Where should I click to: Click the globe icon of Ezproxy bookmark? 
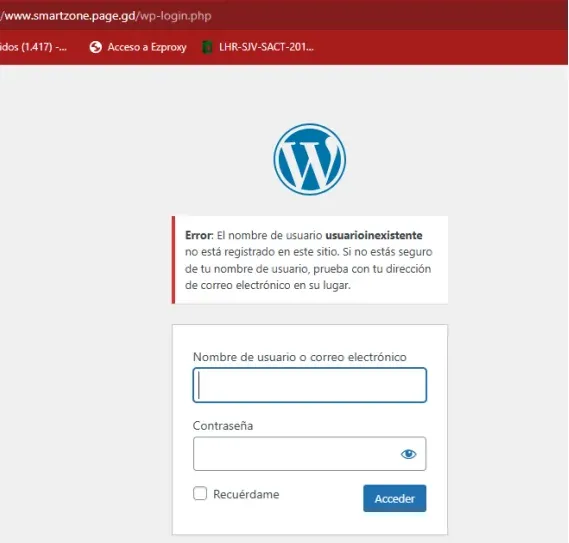pyautogui.click(x=95, y=47)
